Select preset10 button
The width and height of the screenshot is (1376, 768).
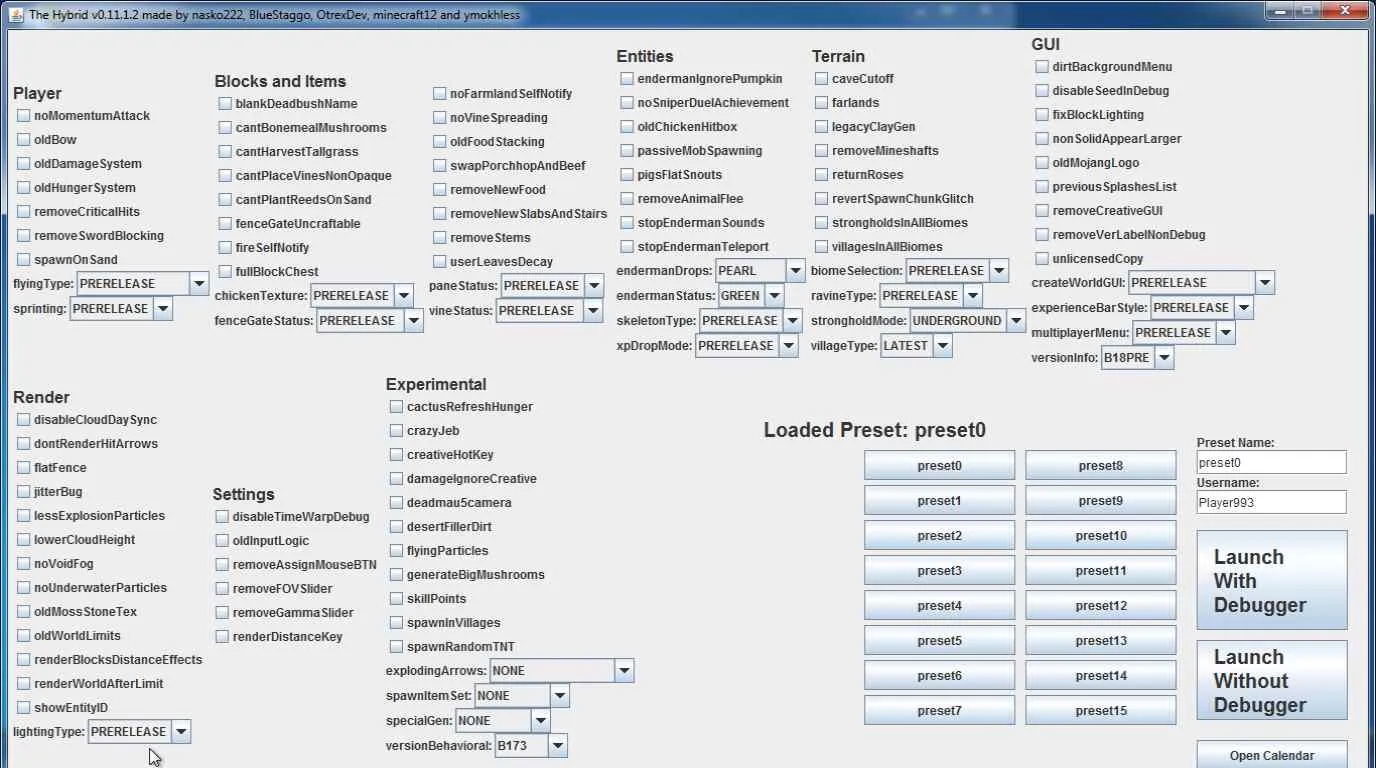coord(1100,536)
